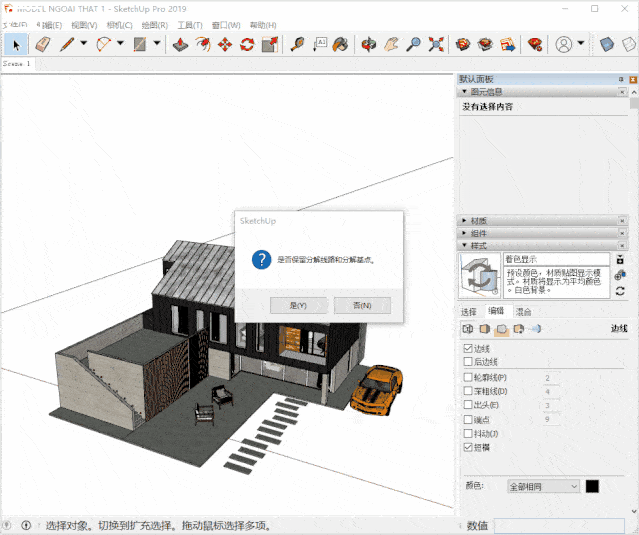Screen dimensions: 639x535
Task: Select the Rotate tool
Action: pos(247,44)
